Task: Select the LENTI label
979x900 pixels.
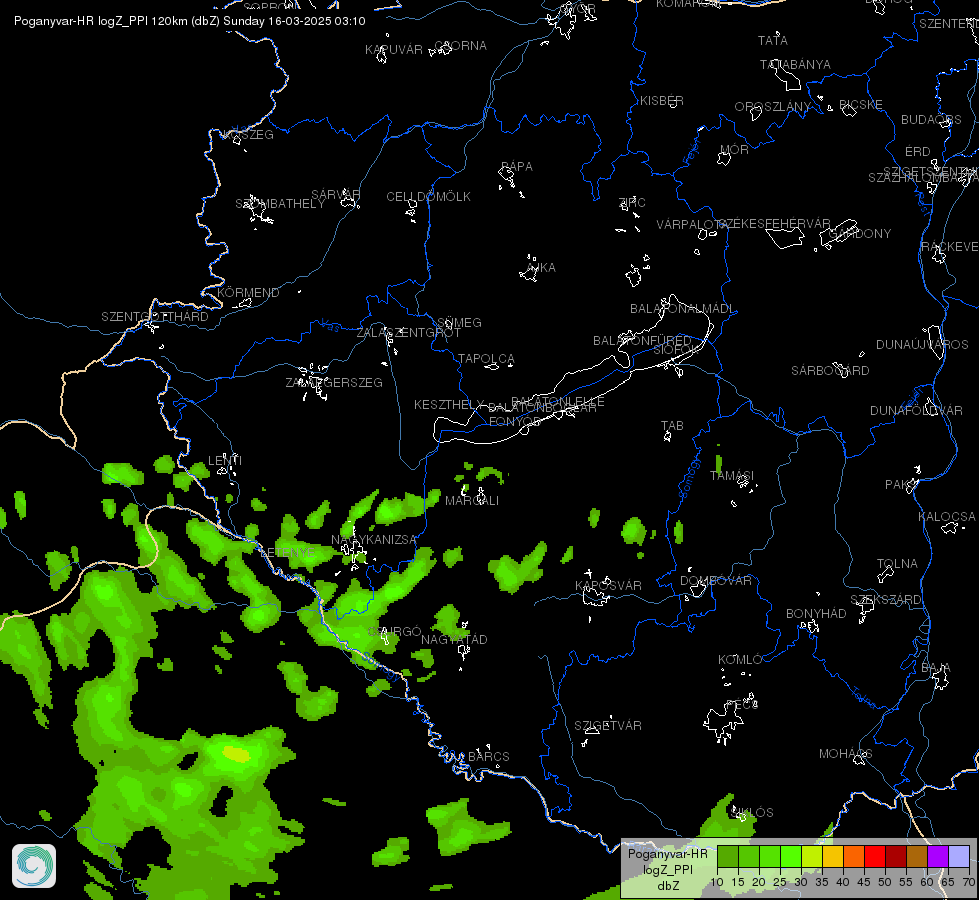Action: click(225, 460)
